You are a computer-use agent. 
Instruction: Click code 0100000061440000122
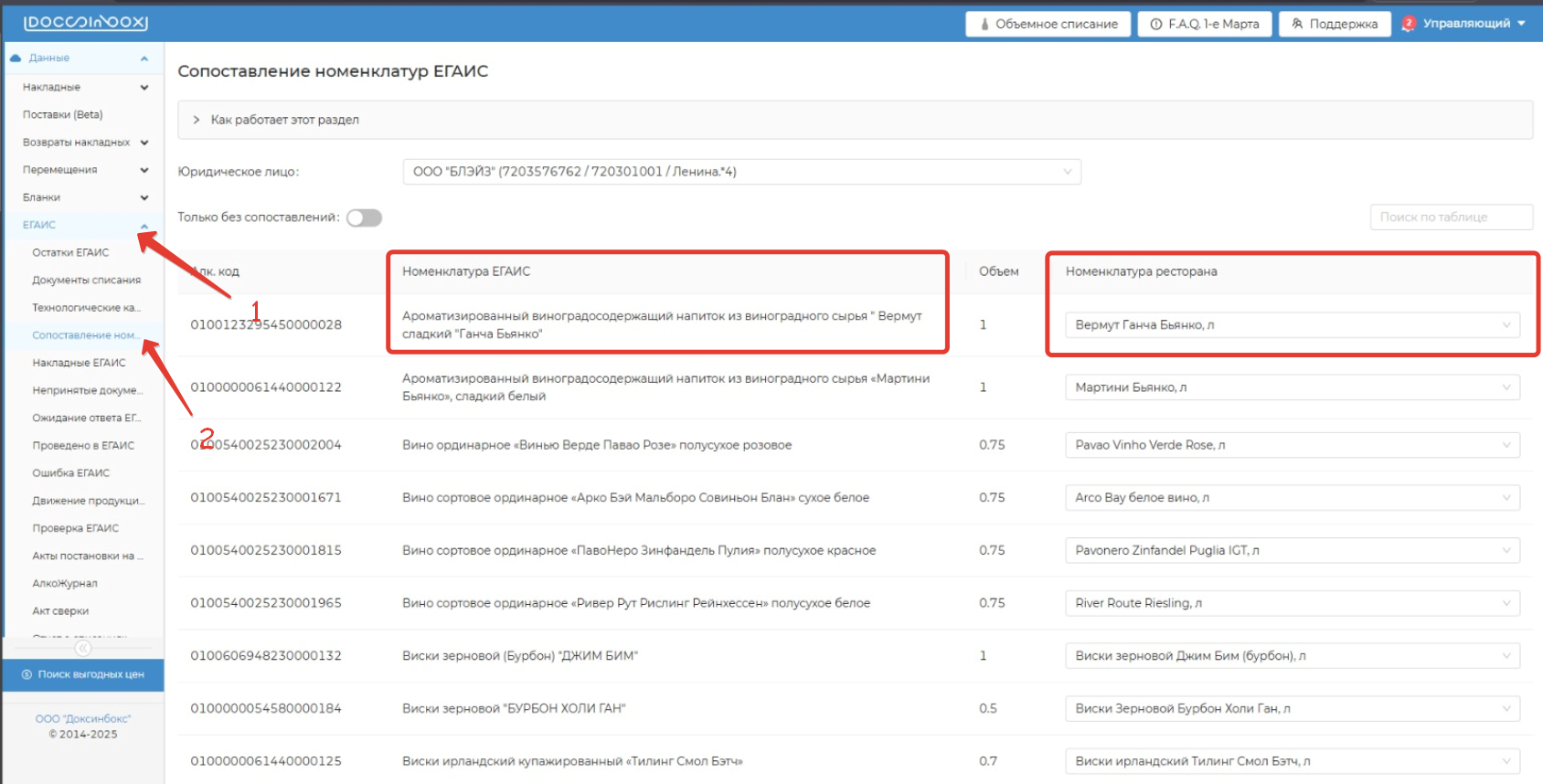266,387
